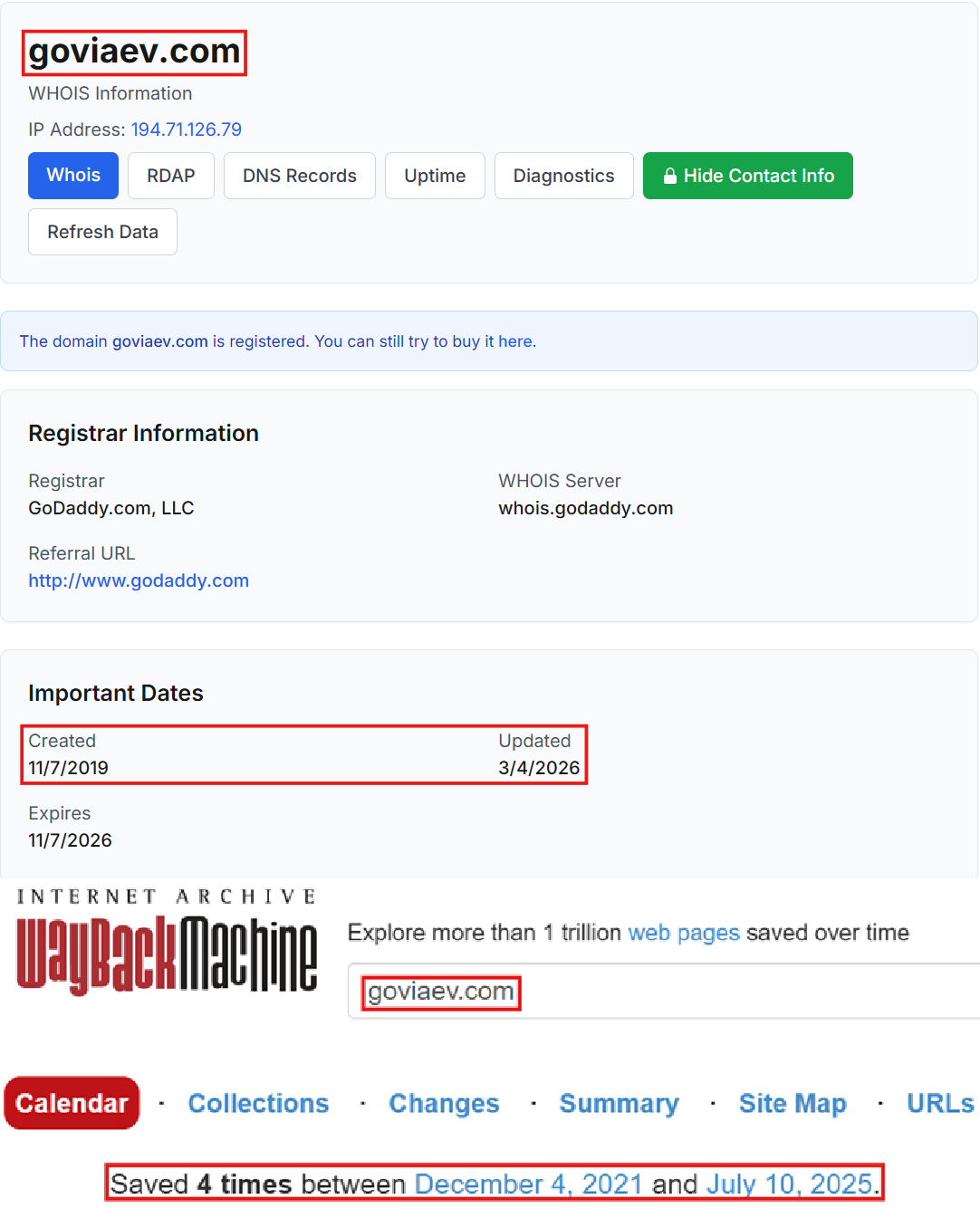Open the Site Map view
Image resolution: width=980 pixels, height=1208 pixels.
pos(792,1103)
